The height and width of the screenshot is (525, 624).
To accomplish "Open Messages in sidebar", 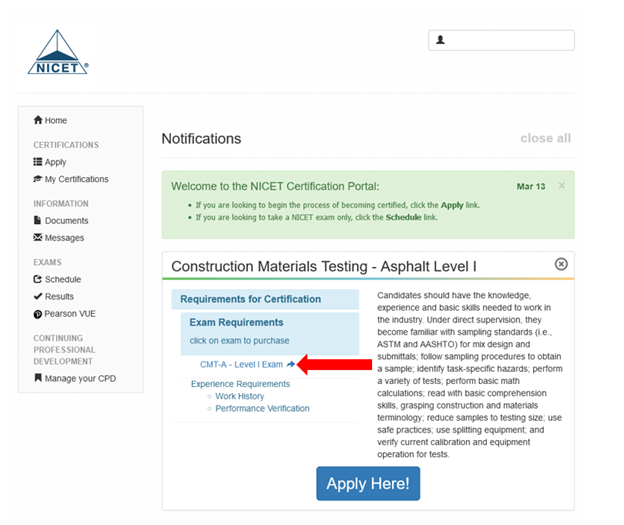I will pos(59,238).
